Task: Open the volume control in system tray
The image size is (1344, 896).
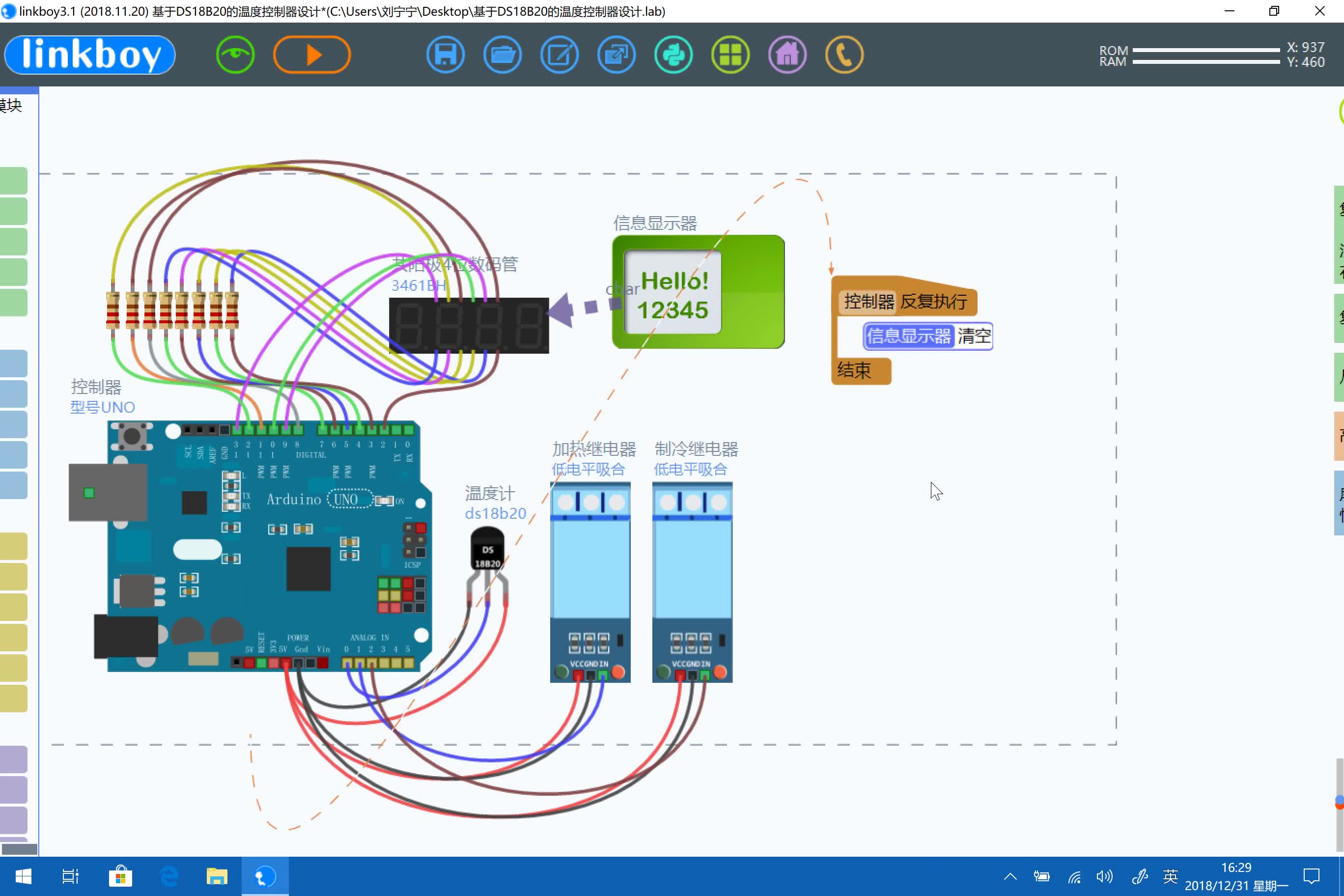Action: coord(1105,876)
